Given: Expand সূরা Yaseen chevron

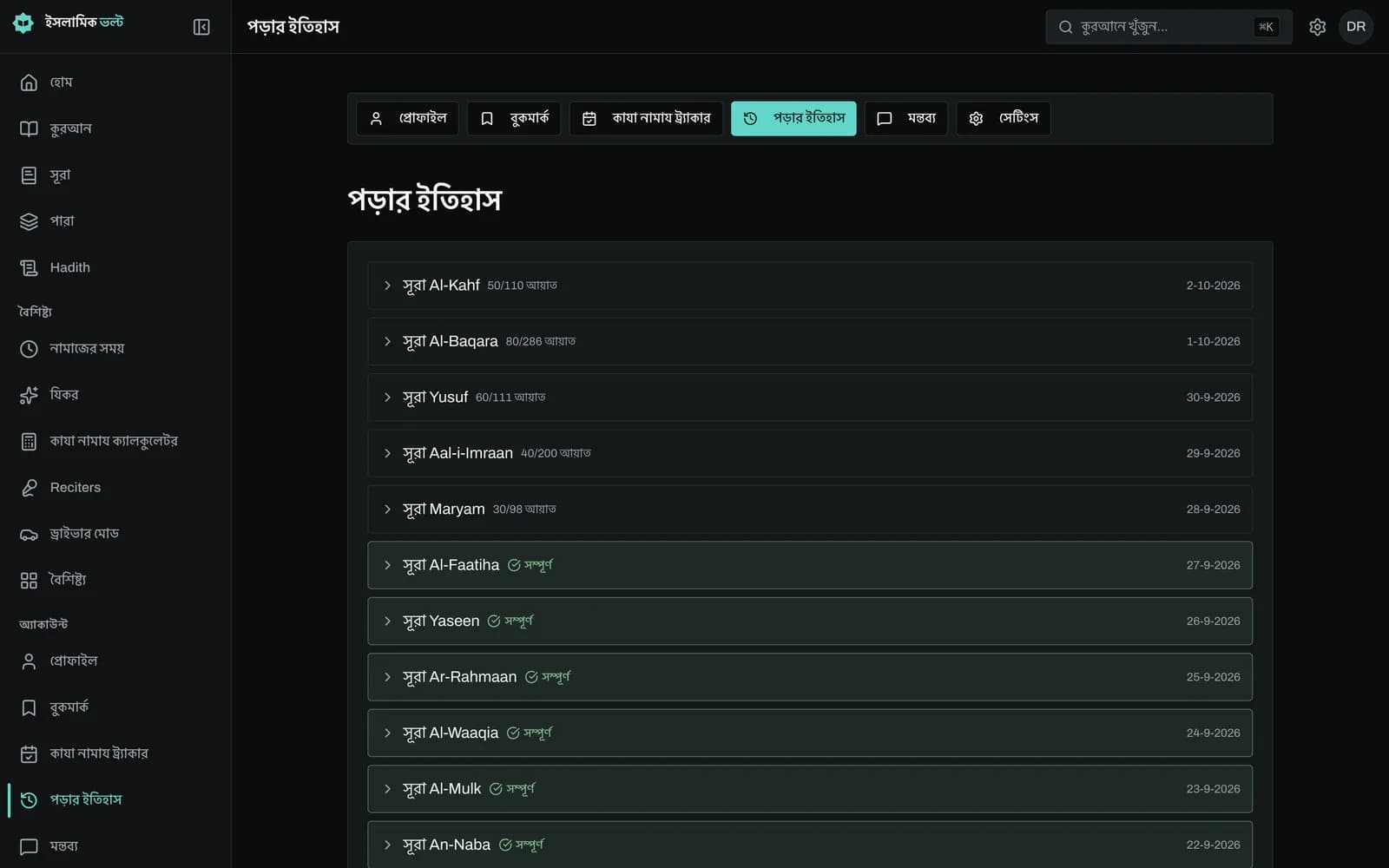Looking at the screenshot, I should coord(387,621).
